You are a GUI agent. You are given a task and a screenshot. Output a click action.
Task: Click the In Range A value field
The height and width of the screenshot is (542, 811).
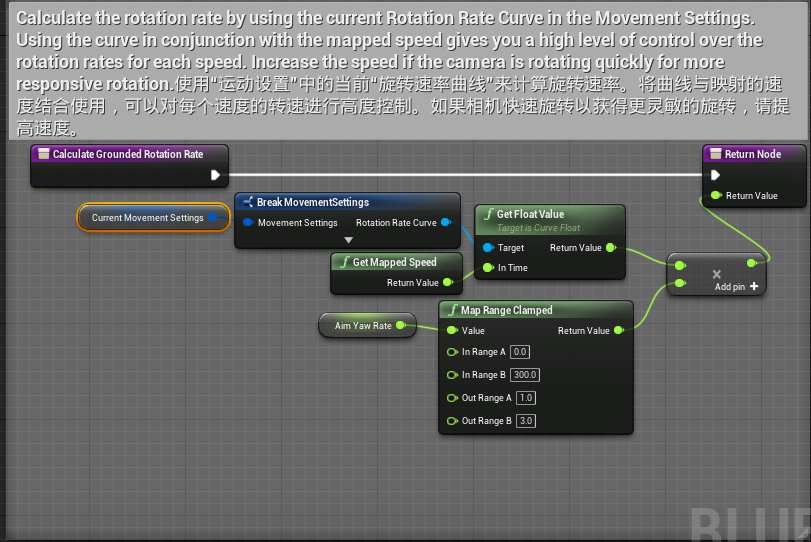[519, 352]
